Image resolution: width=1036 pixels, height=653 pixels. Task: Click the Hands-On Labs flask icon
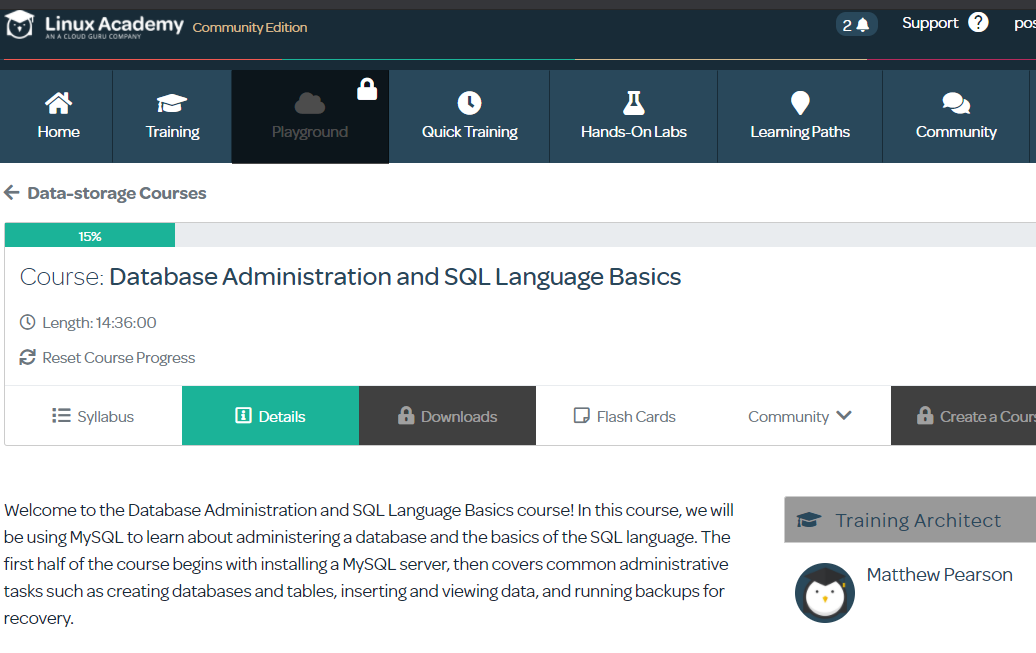[x=634, y=103]
